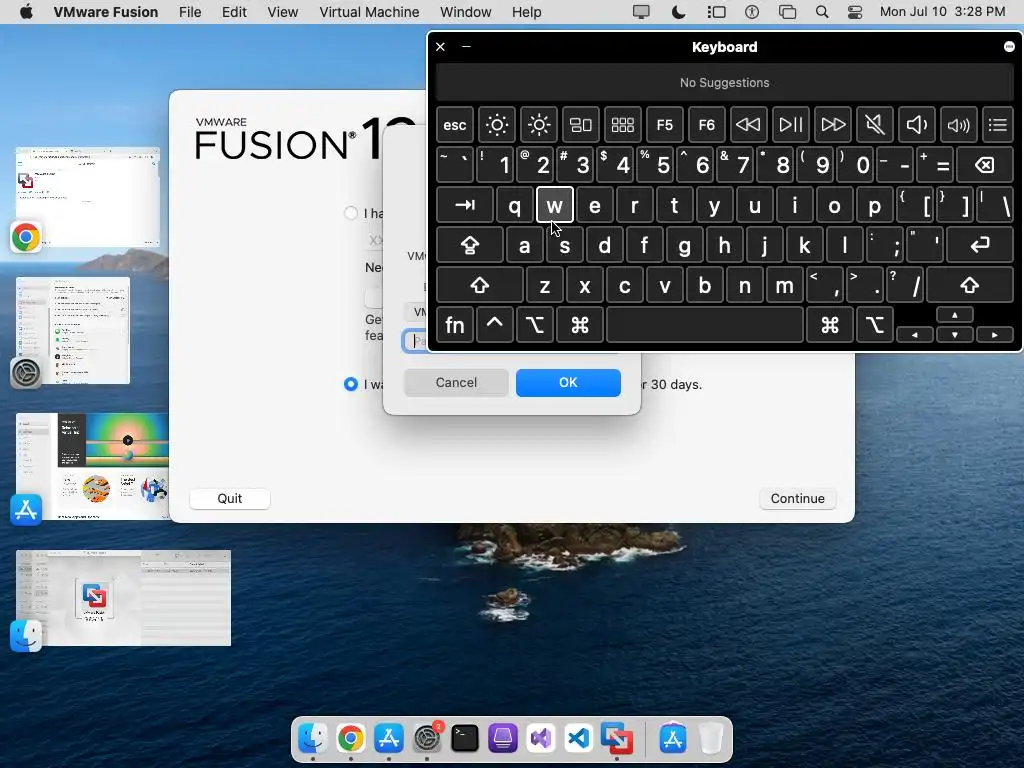The height and width of the screenshot is (768, 1024).
Task: Open the Help menu
Action: coord(526,12)
